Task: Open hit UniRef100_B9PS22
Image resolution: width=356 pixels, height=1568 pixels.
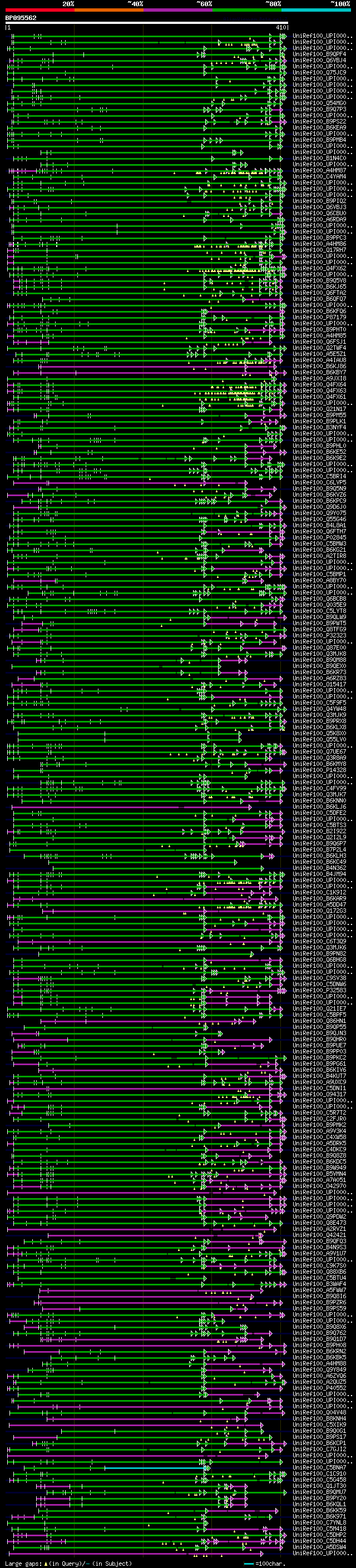Action: pyautogui.click(x=319, y=122)
